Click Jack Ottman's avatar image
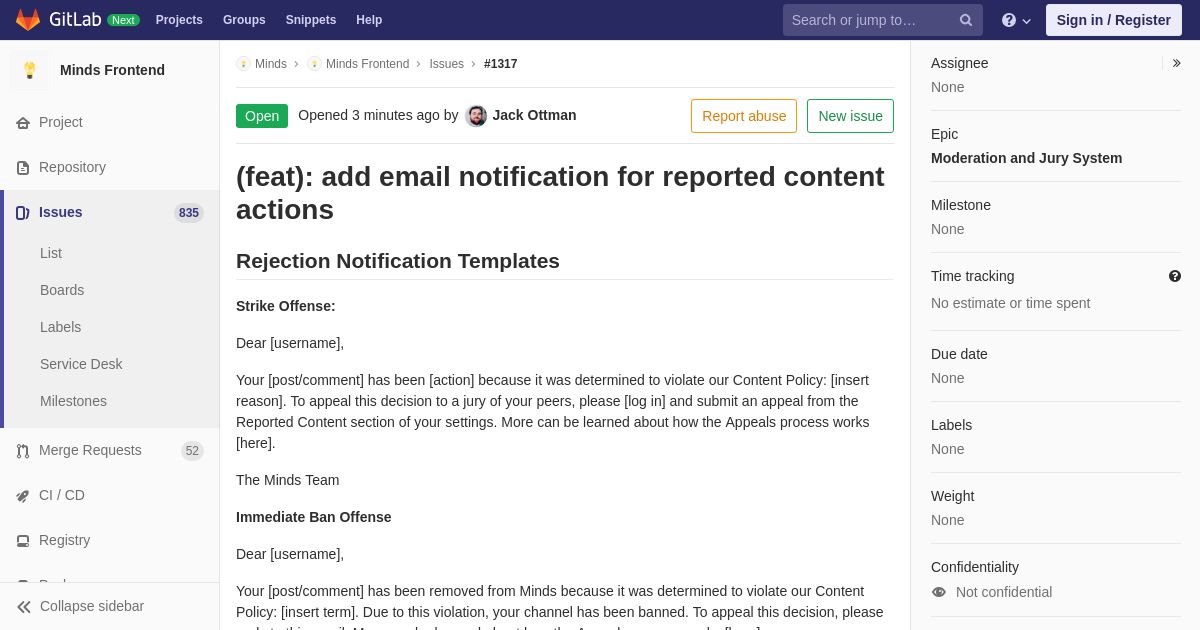The image size is (1200, 630). click(476, 116)
